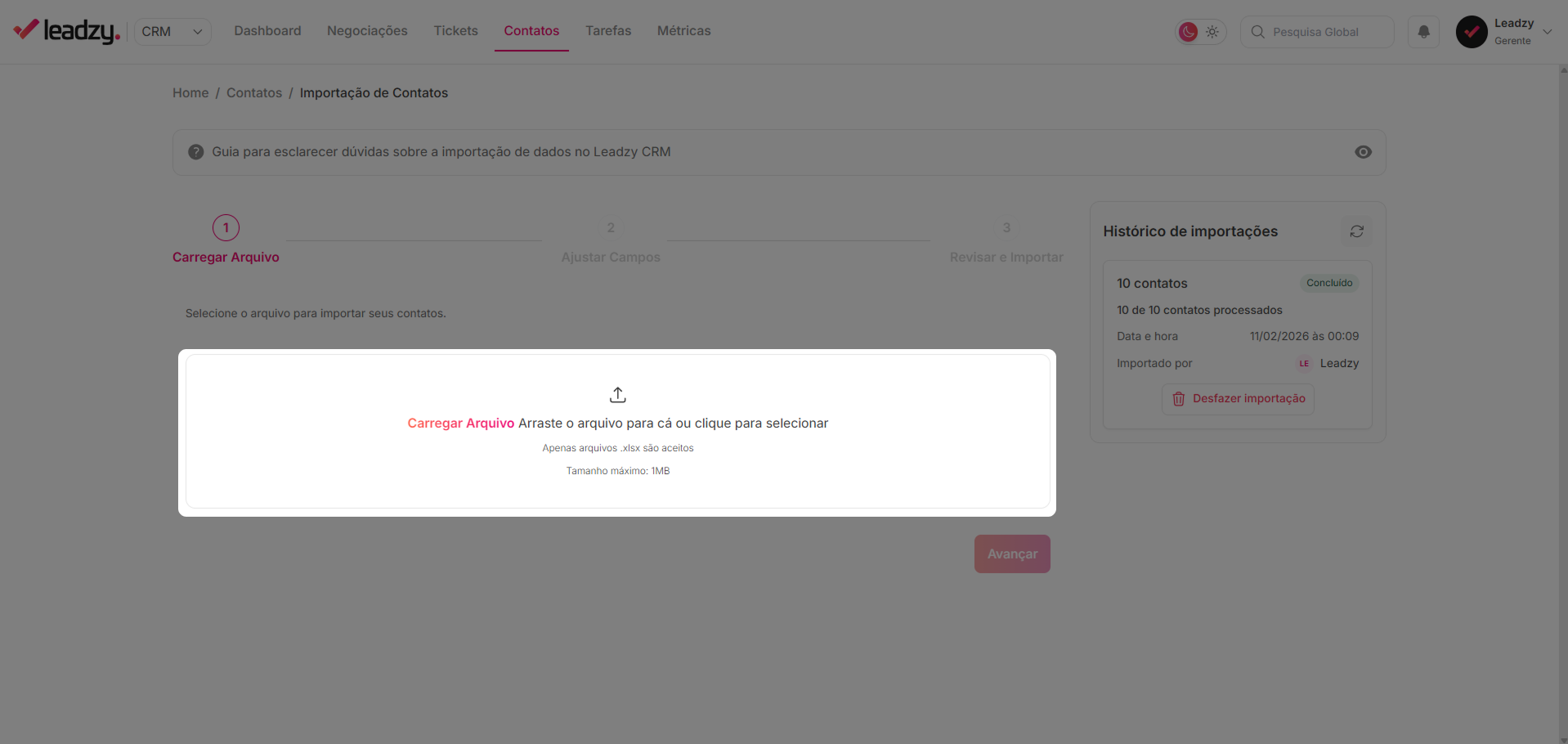
Task: Open the Tickets tab
Action: point(455,31)
